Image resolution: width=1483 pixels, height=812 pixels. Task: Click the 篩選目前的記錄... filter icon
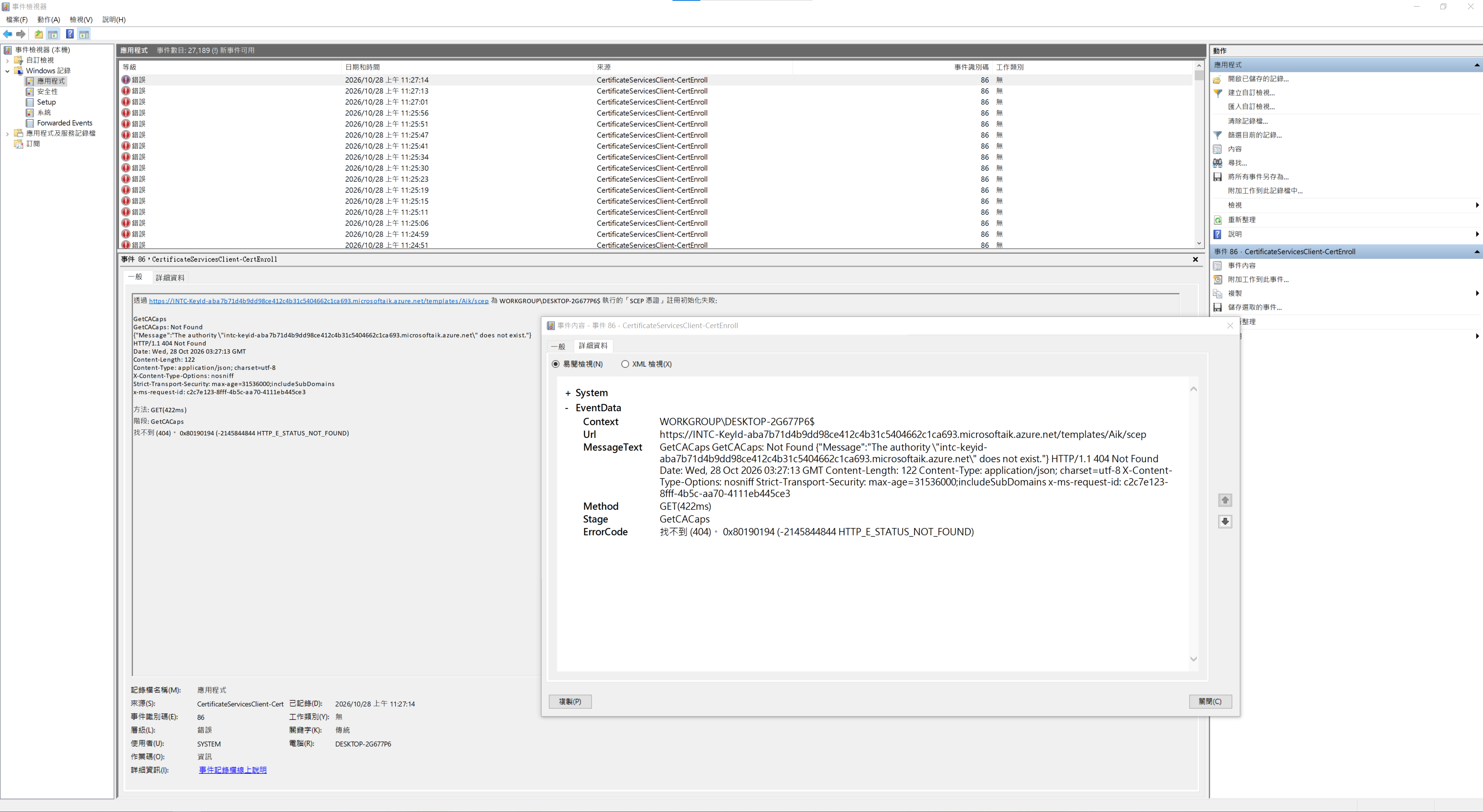pos(1218,135)
